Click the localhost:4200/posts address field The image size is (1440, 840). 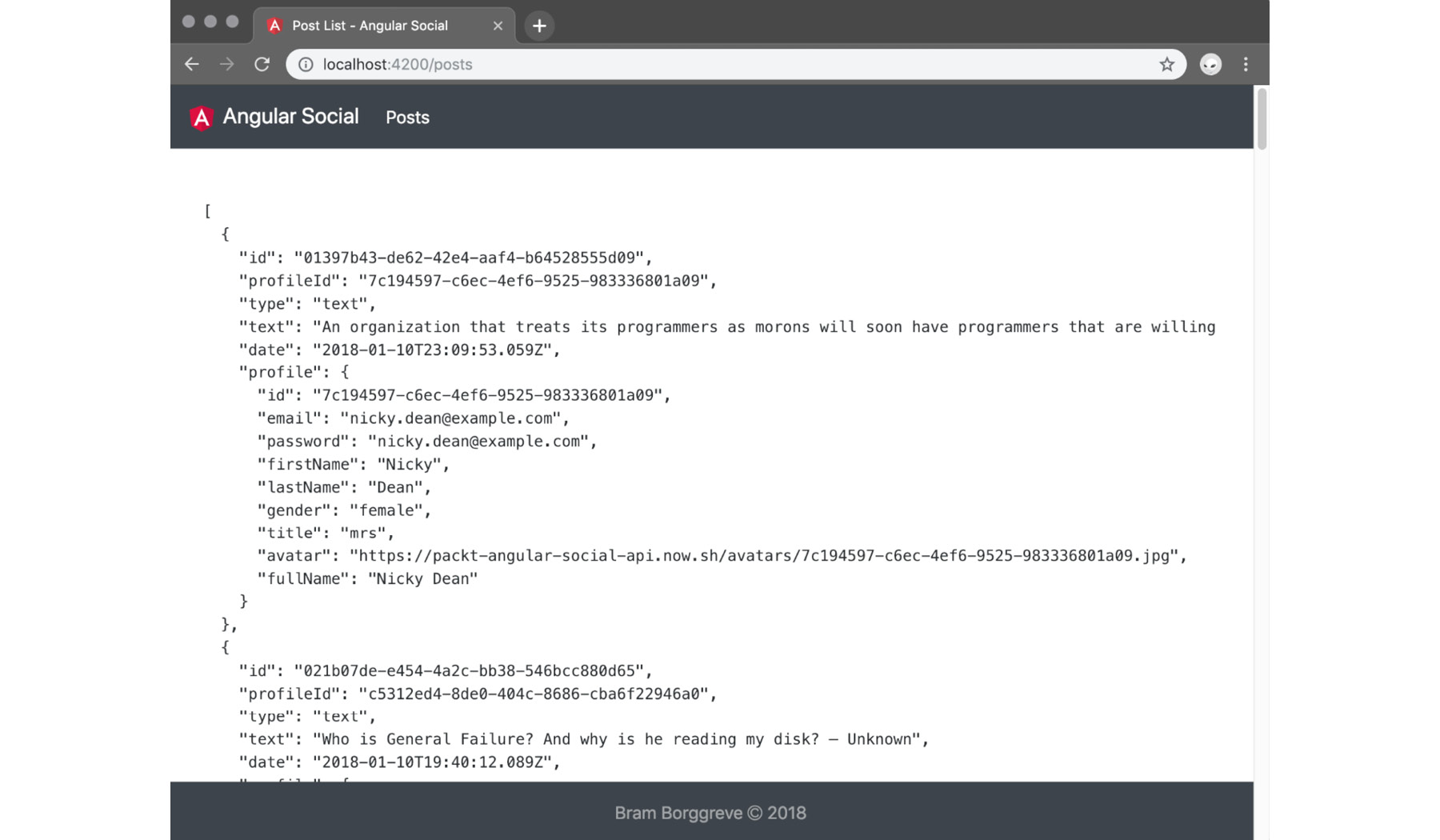736,64
